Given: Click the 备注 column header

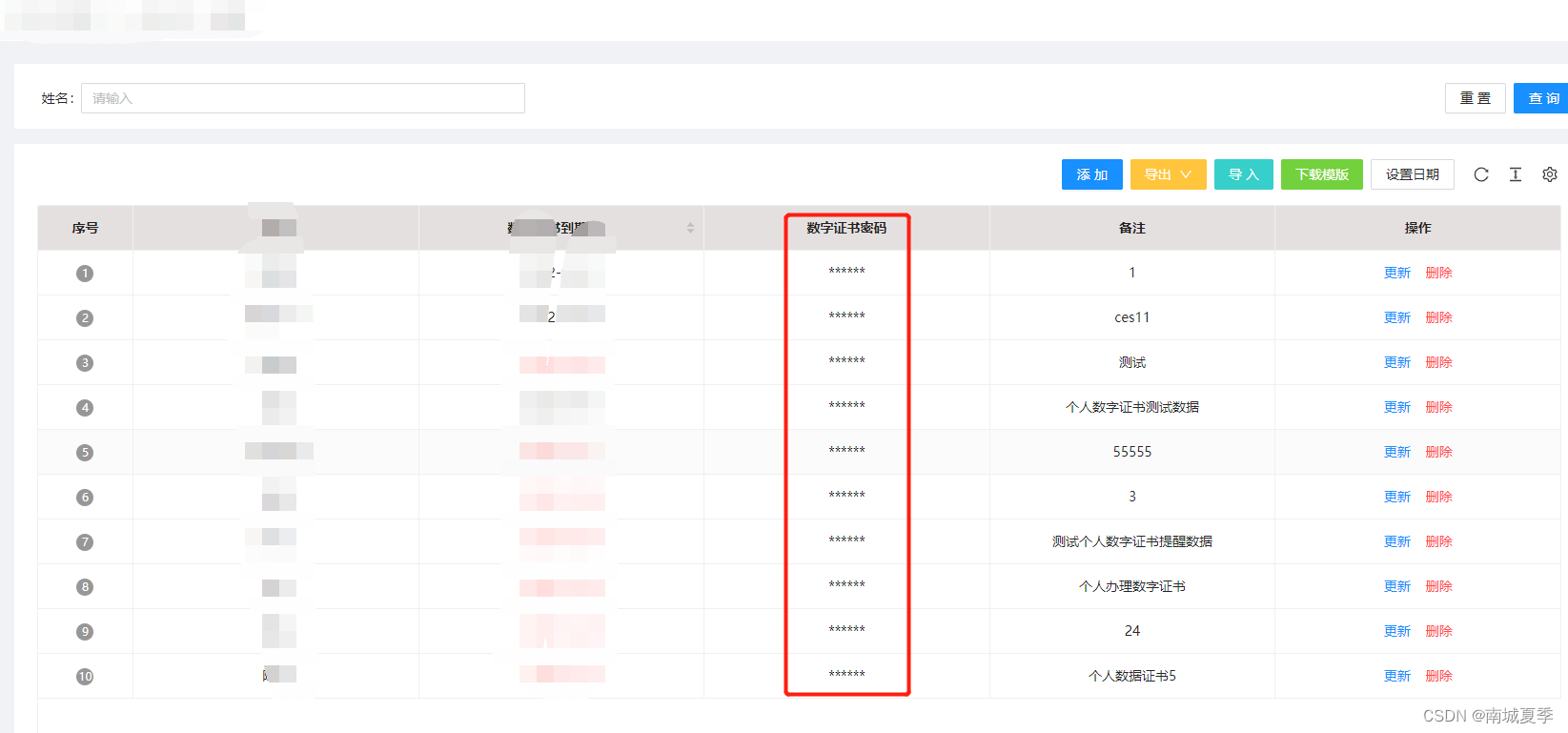Looking at the screenshot, I should 1132,228.
